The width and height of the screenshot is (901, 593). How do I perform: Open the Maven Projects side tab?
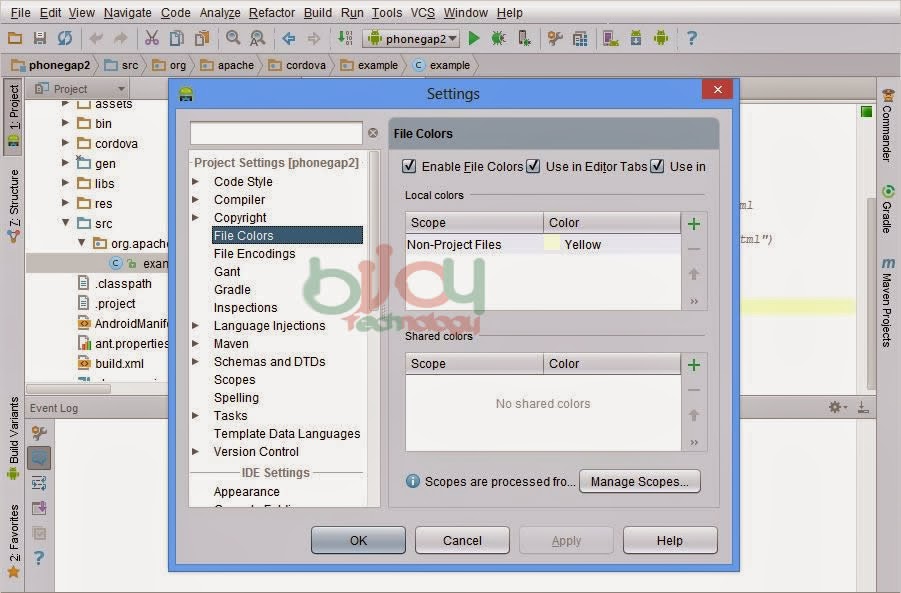point(888,302)
